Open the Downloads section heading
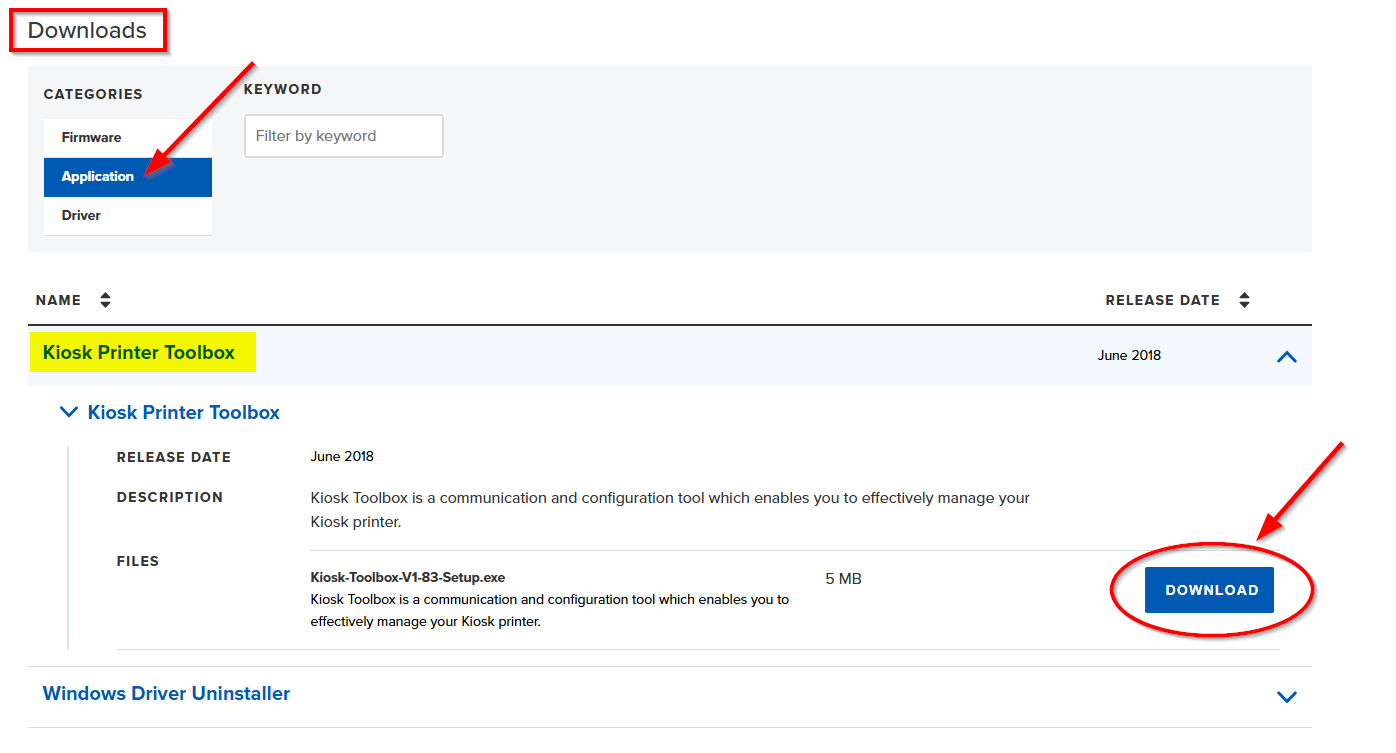The image size is (1396, 753). (x=87, y=31)
